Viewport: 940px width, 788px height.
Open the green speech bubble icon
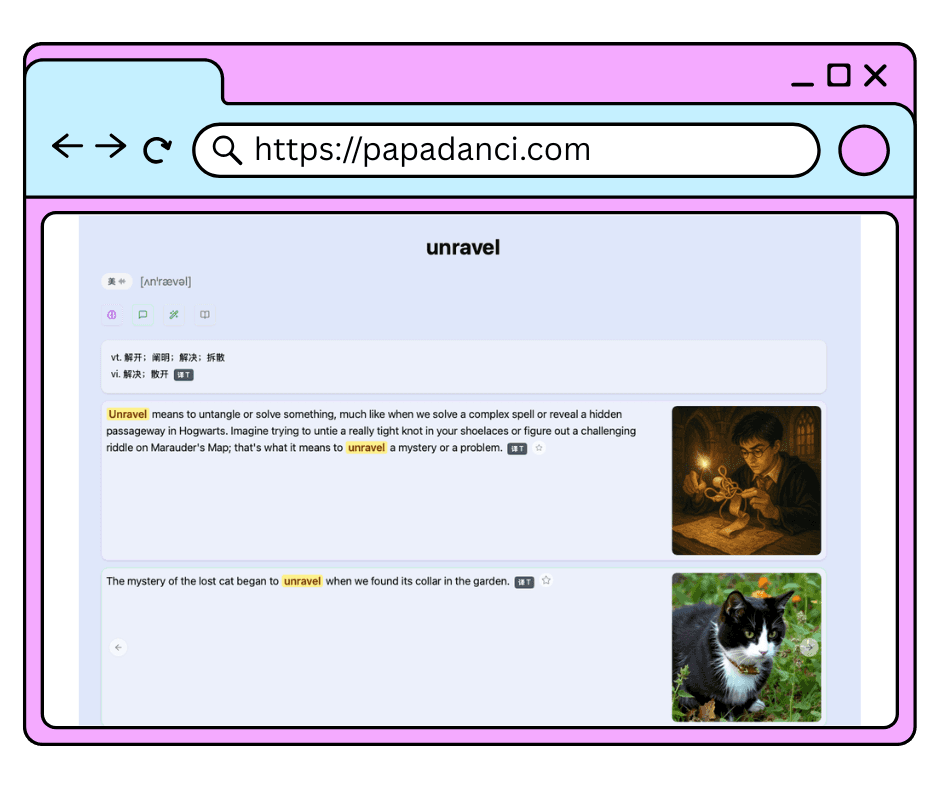[143, 315]
